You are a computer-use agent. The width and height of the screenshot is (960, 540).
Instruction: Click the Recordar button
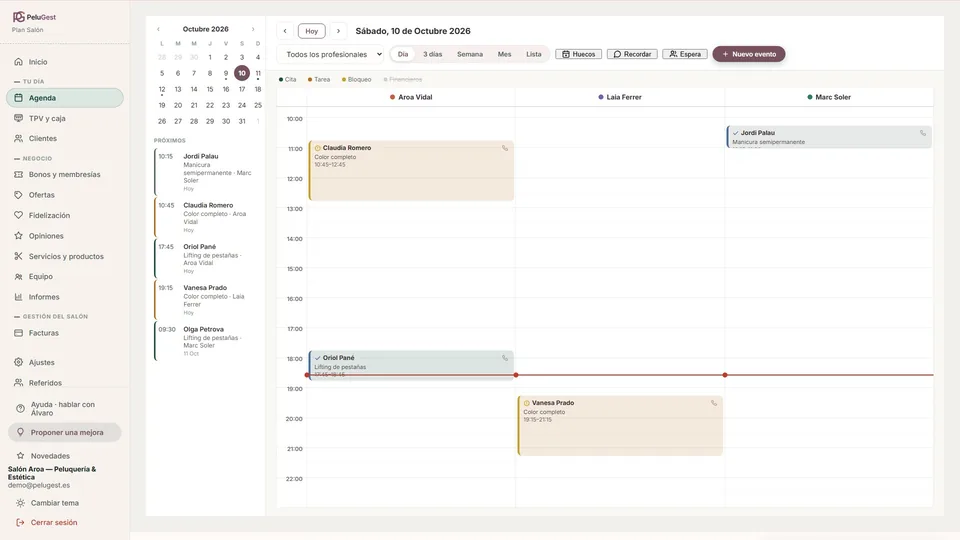tap(632, 54)
